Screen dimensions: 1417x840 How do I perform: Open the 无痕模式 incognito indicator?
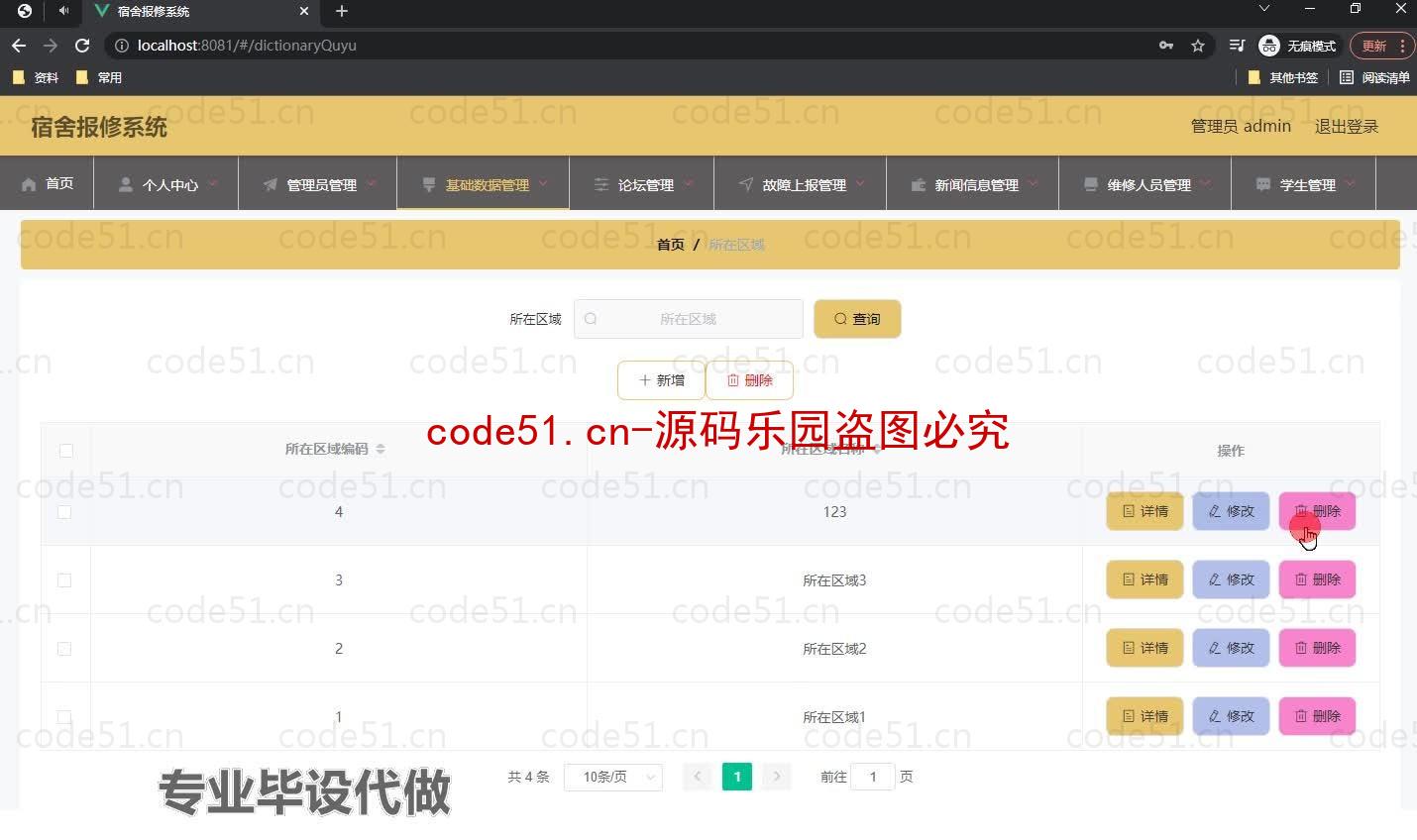click(x=1297, y=46)
